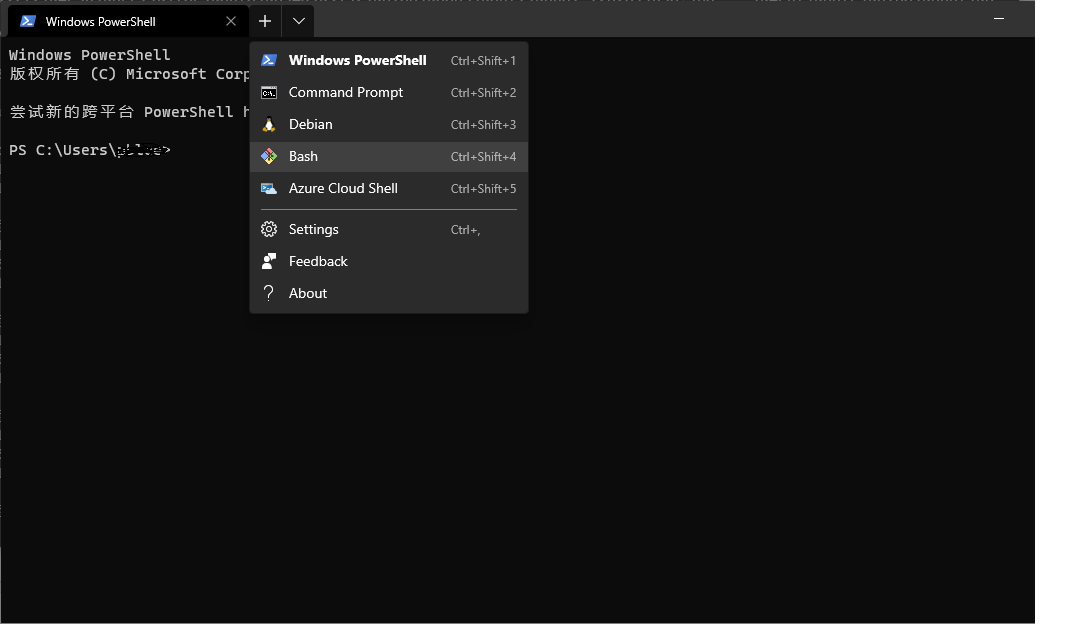Click the Ctrl+, shortcut label

(466, 230)
